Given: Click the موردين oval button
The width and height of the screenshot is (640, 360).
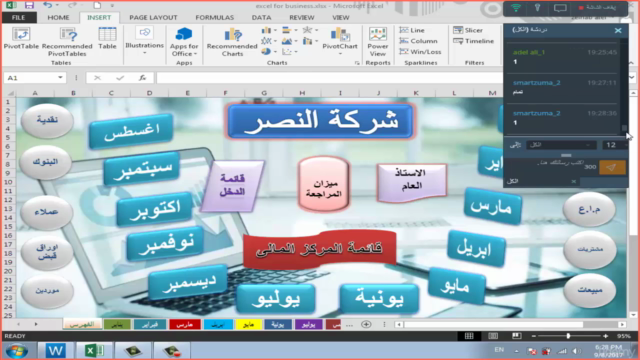Looking at the screenshot, I should [47, 291].
